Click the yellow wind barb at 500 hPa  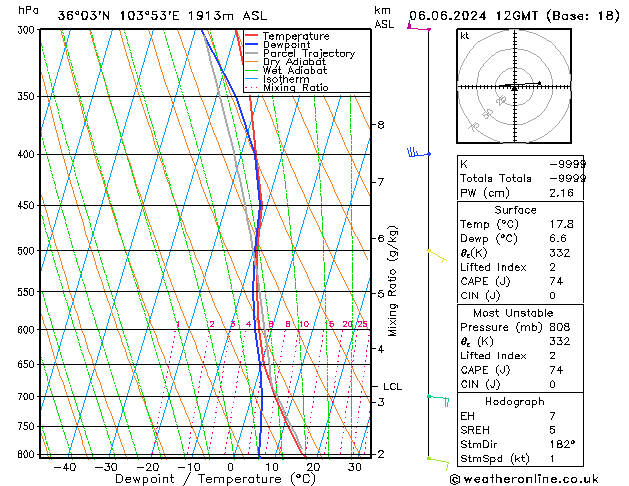click(x=437, y=256)
